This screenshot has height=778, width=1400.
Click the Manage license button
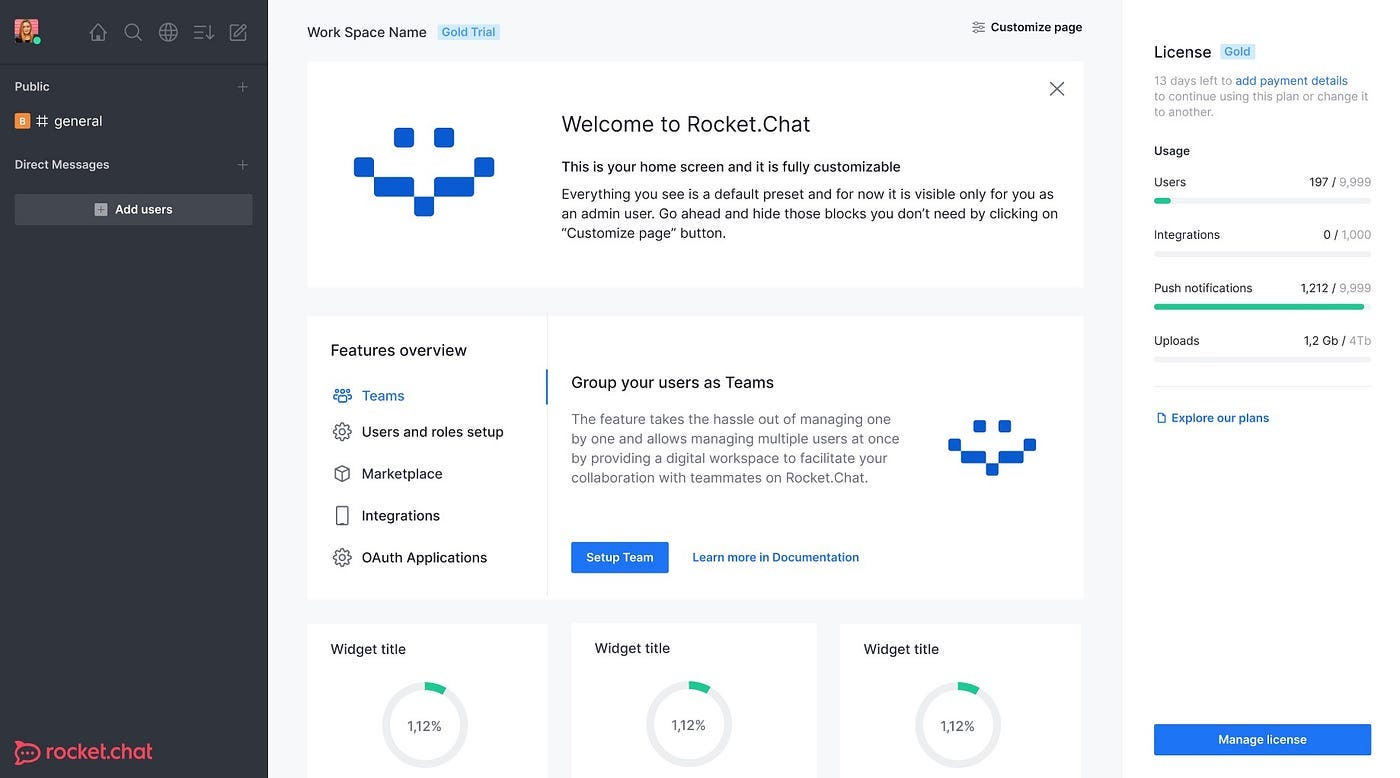(x=1262, y=740)
